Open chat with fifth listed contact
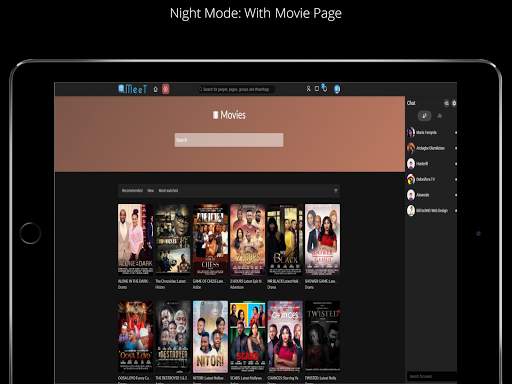The image size is (512, 384). [431, 195]
